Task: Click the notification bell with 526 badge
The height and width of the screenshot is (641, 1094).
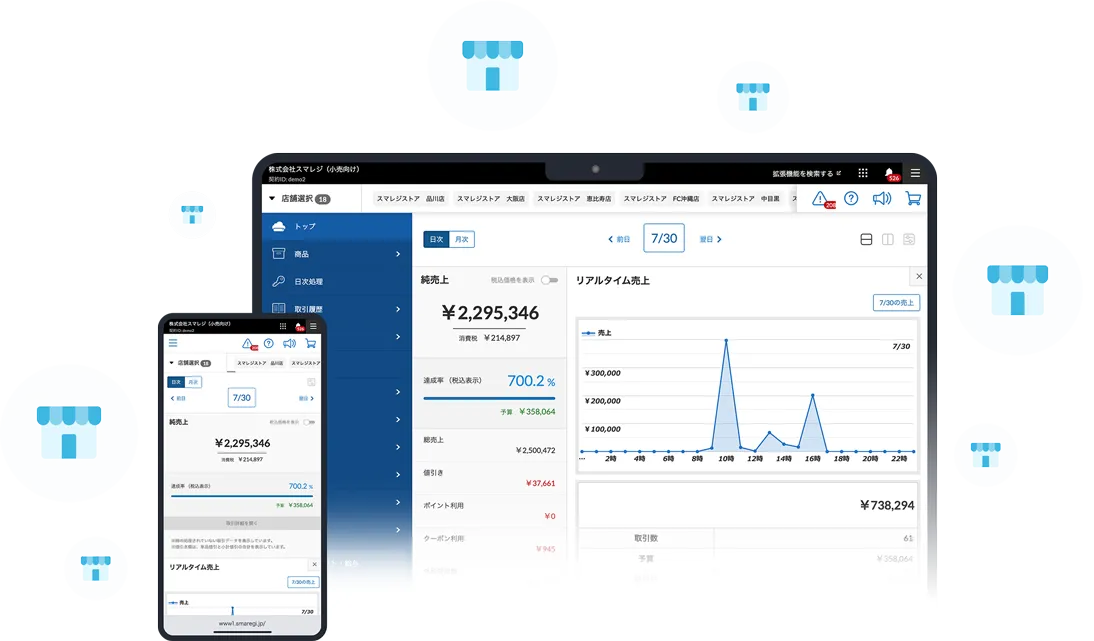Action: pyautogui.click(x=890, y=173)
